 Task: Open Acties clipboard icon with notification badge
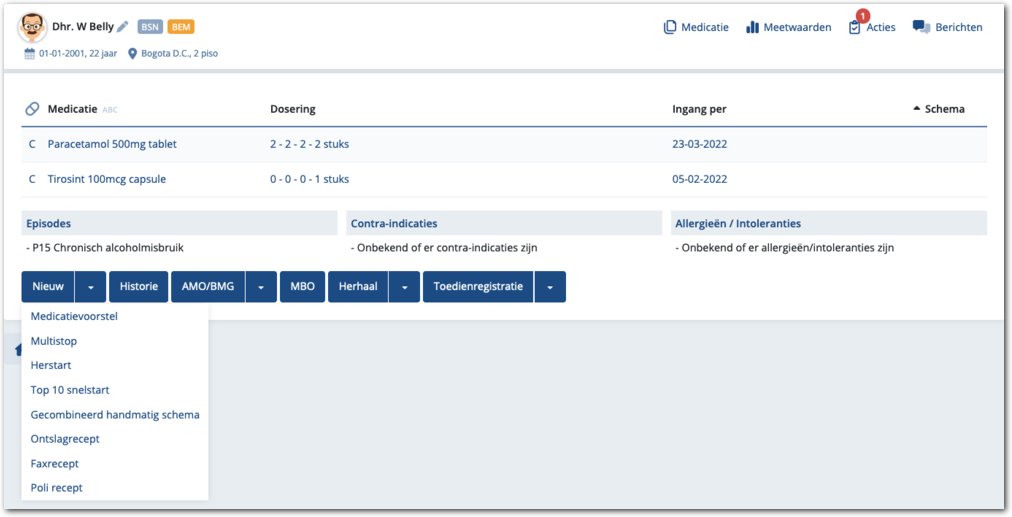click(854, 27)
